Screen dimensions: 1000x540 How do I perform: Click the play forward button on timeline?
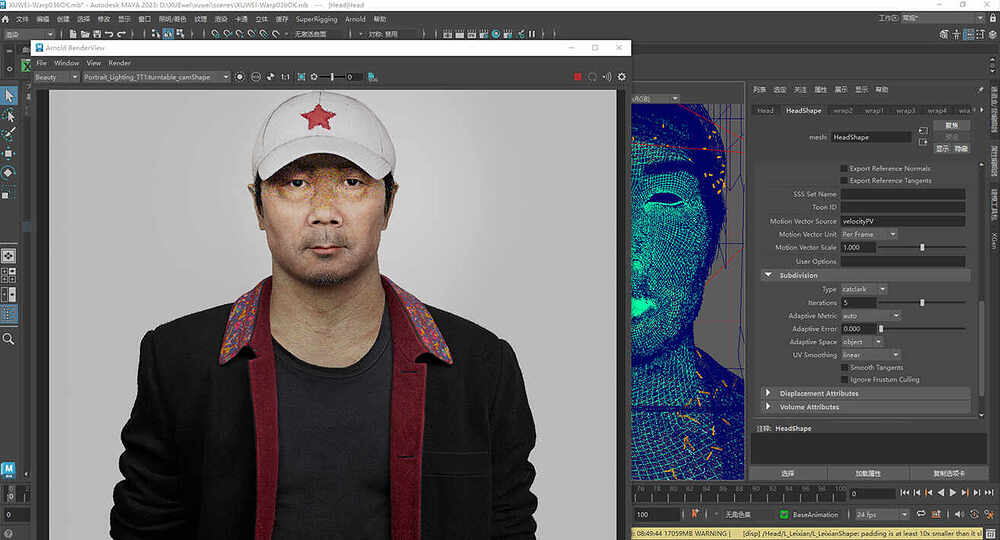click(953, 492)
